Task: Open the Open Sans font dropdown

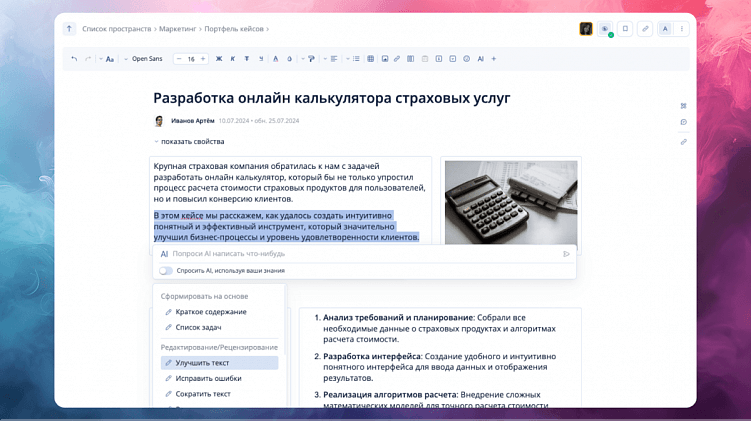Action: coord(143,59)
